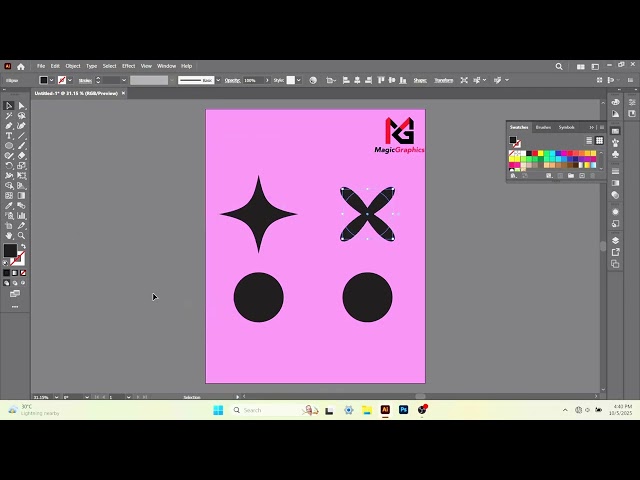
Task: Select the Direct Selection tool
Action: (22, 106)
